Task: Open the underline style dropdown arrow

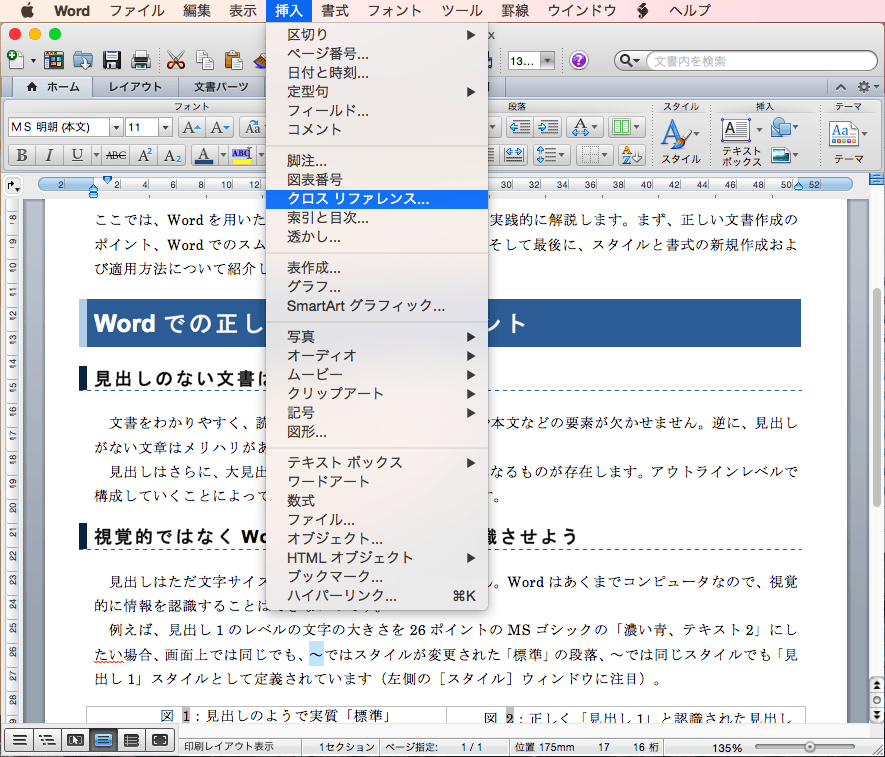Action: pos(96,155)
